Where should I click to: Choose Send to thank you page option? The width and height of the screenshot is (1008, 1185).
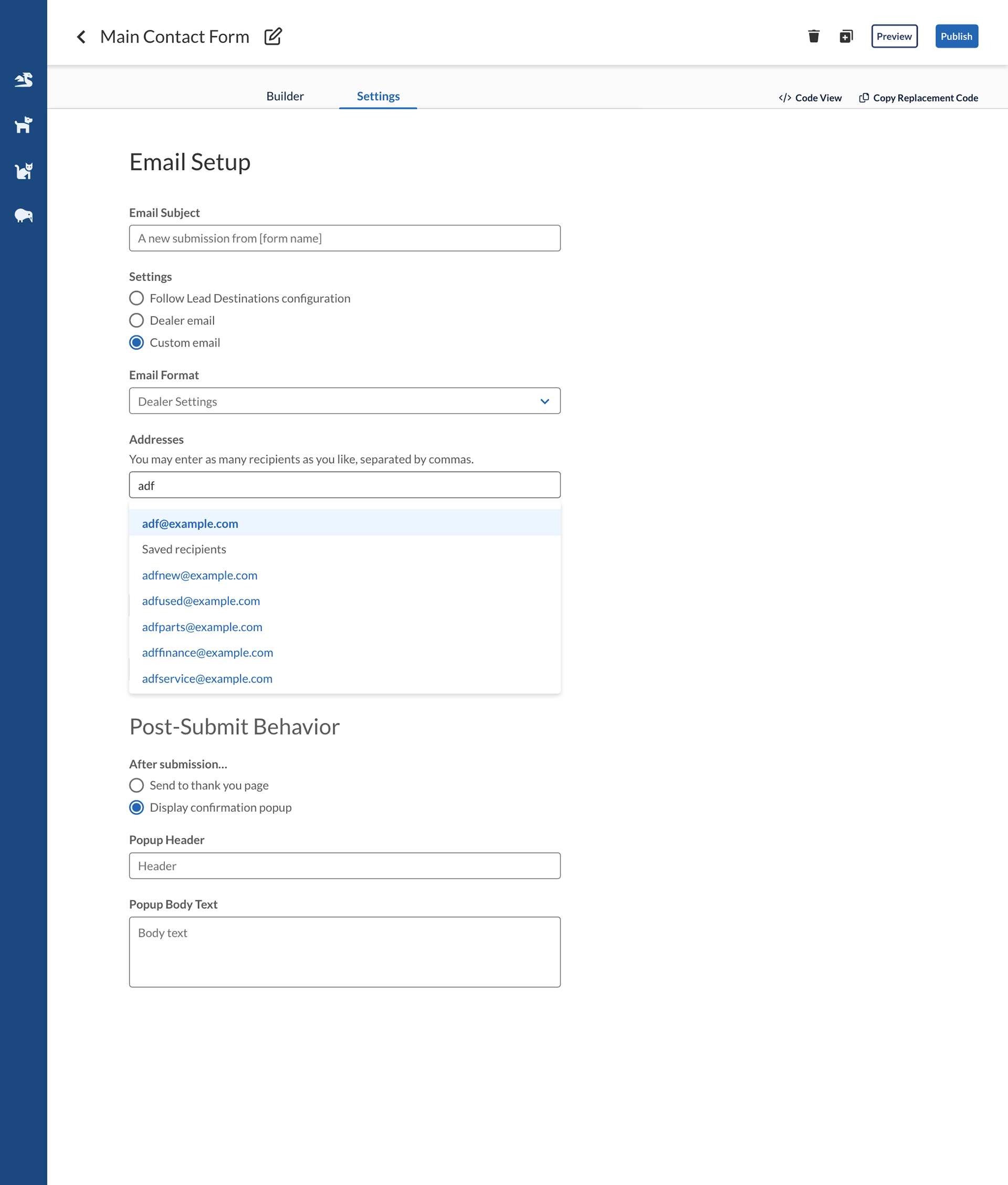136,785
